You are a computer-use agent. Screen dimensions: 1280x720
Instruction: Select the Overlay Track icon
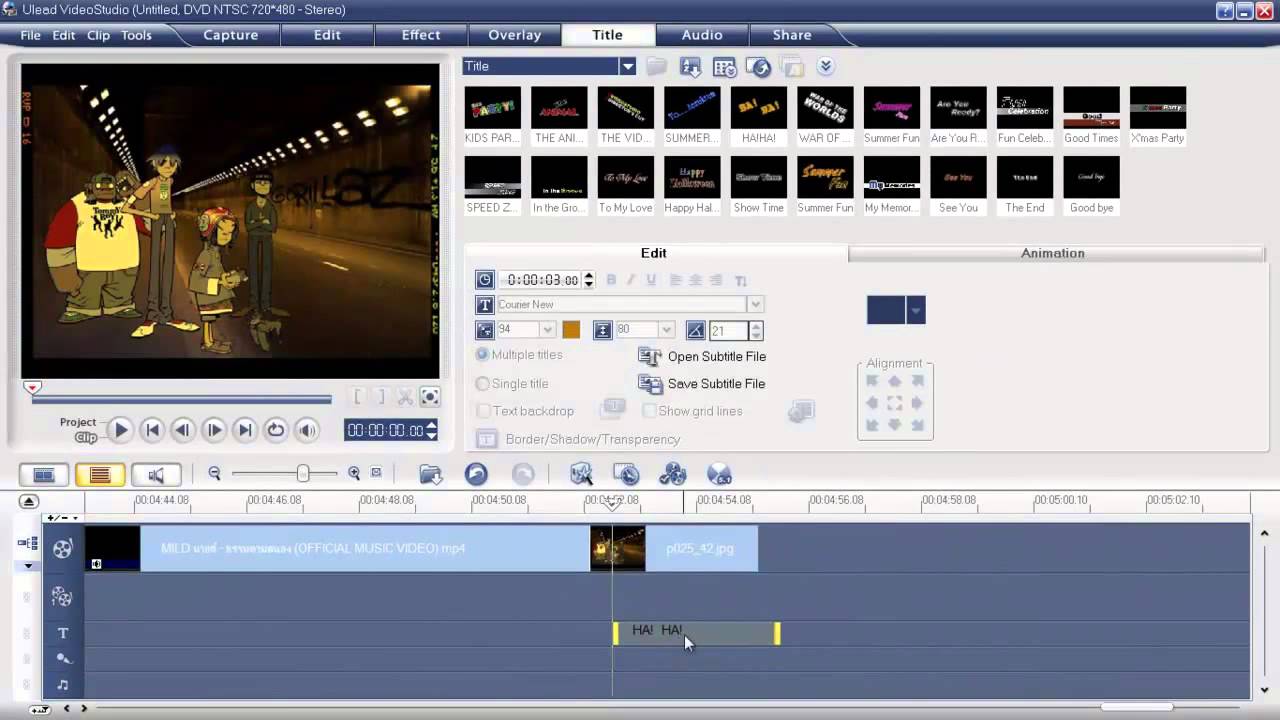62,597
